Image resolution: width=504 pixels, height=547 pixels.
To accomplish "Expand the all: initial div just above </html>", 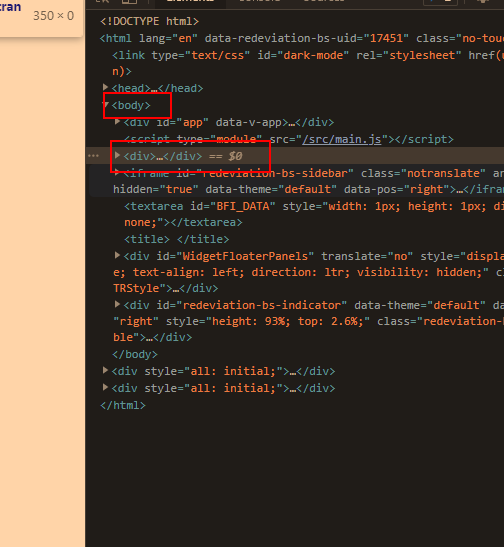I will (105, 387).
